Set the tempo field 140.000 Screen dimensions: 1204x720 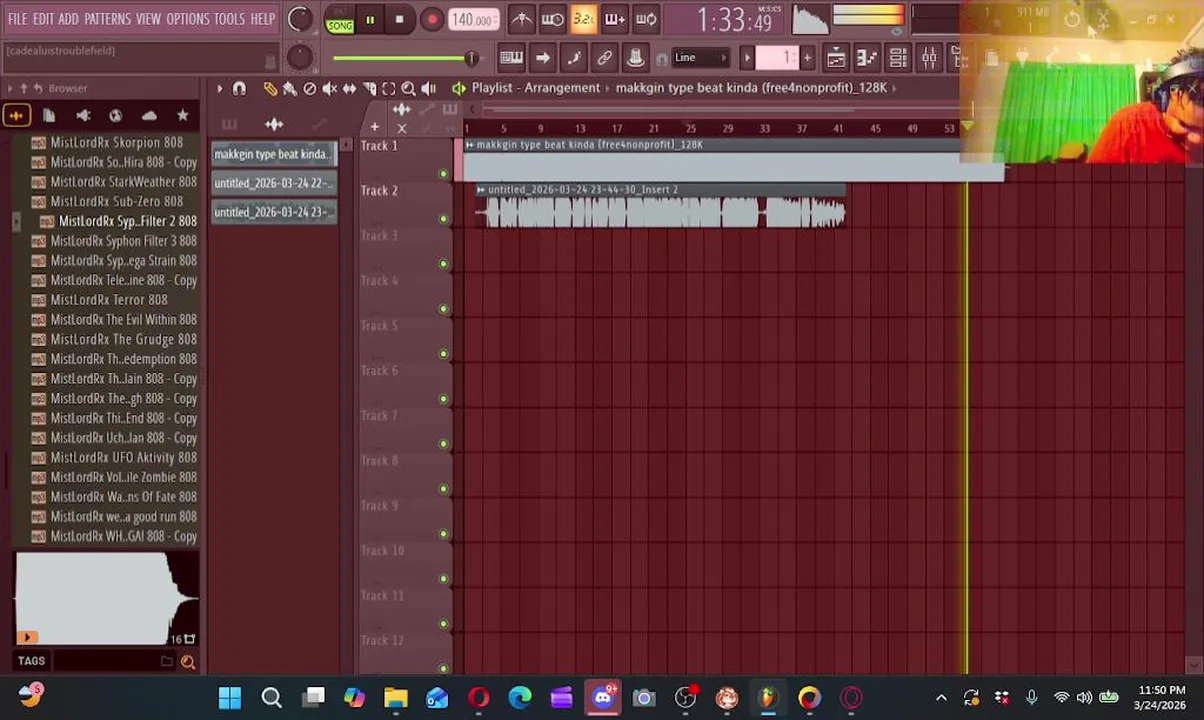pyautogui.click(x=472, y=20)
